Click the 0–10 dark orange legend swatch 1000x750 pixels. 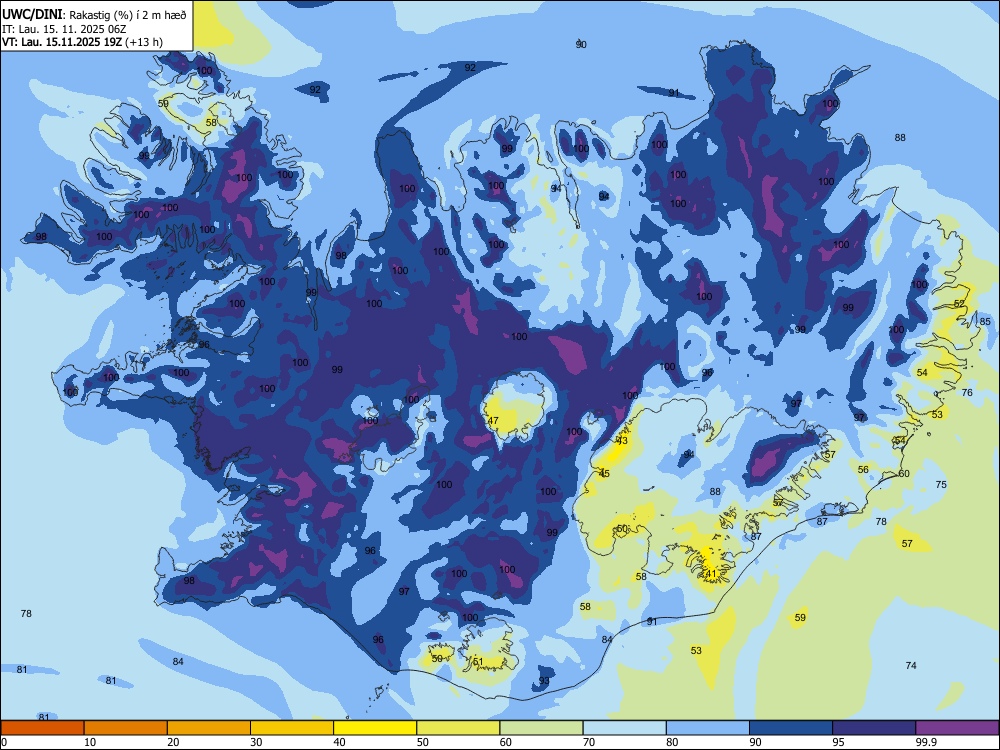(x=42, y=728)
